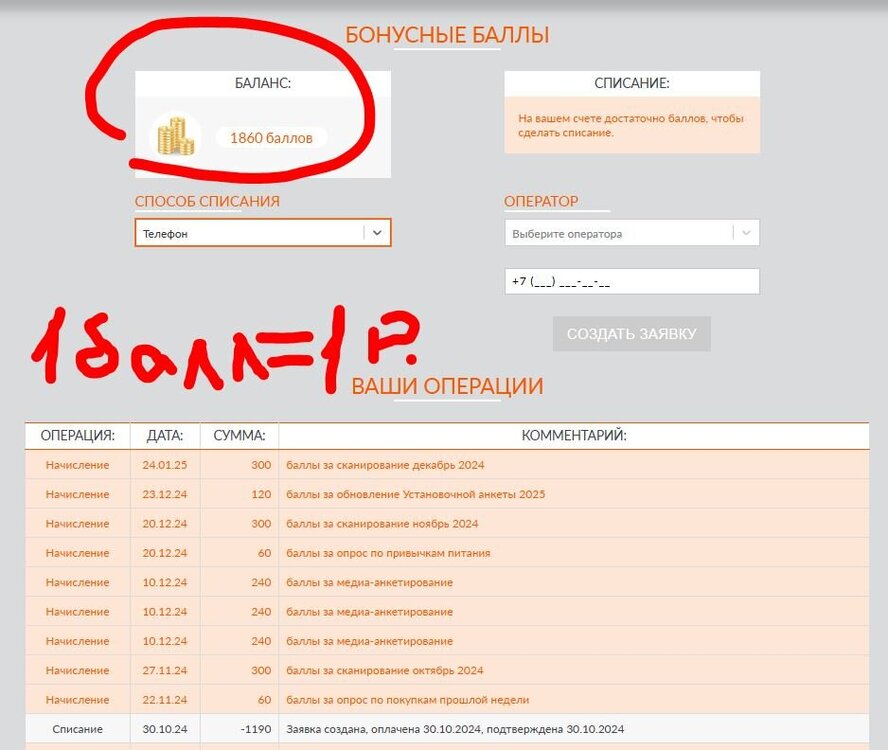Click comment баллы за опрос по привычкам питания
Viewport: 888px width, 750px height.
click(x=388, y=553)
